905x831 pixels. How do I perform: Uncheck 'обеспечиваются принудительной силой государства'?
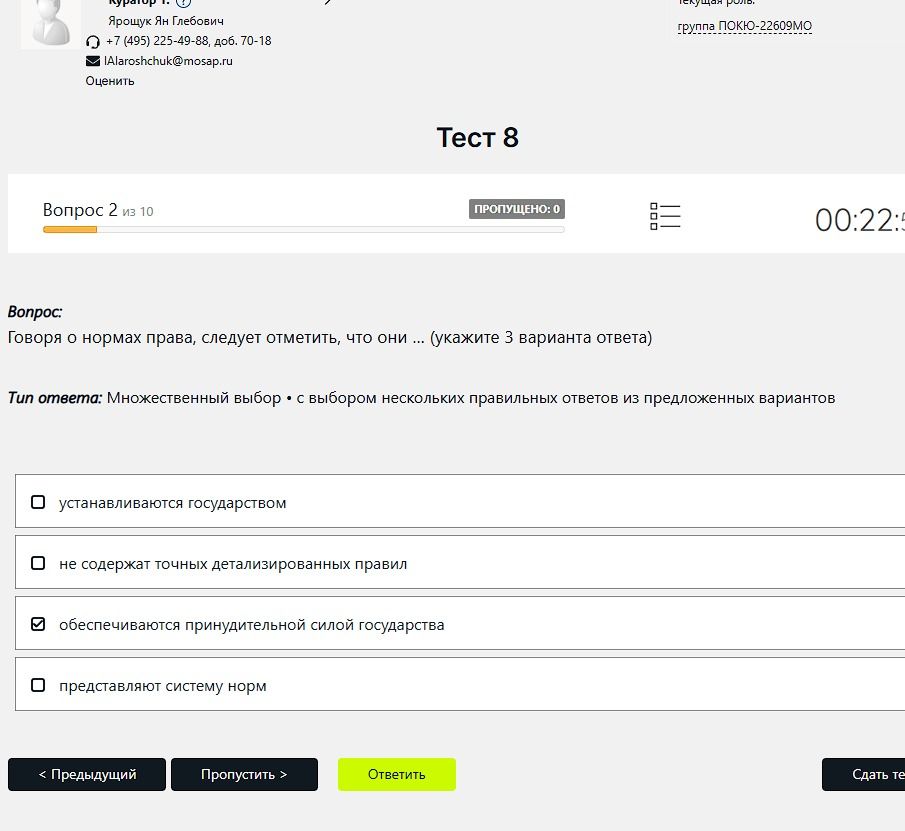(38, 624)
